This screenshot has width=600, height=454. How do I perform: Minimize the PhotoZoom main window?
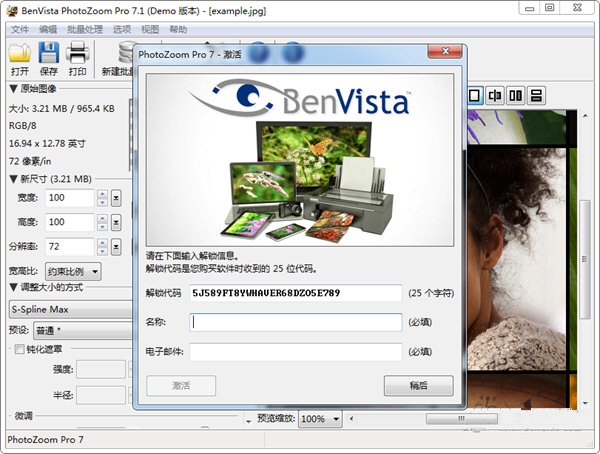tap(530, 8)
